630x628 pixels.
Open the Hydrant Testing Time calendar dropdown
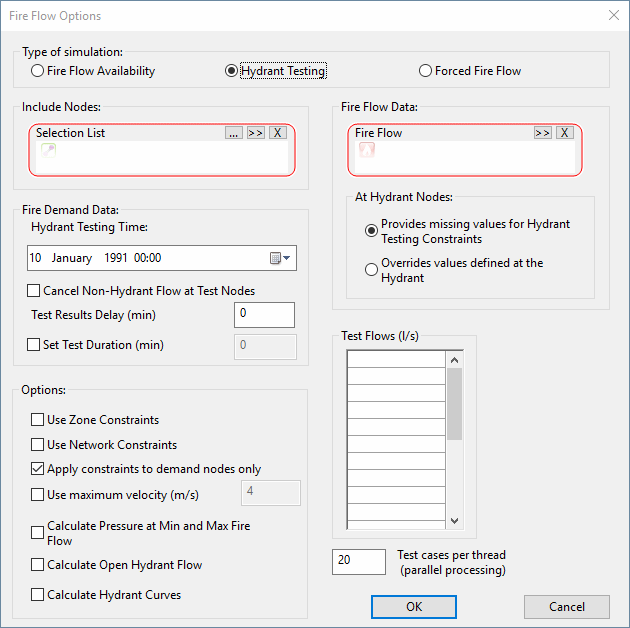[x=281, y=258]
